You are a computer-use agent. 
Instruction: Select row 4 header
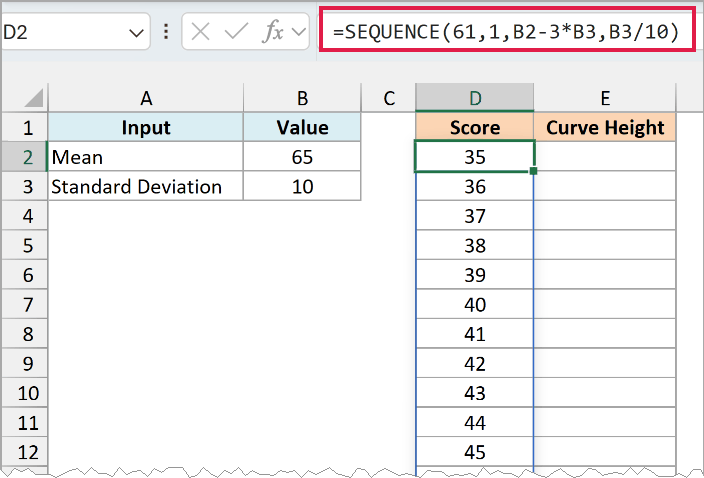click(25, 216)
